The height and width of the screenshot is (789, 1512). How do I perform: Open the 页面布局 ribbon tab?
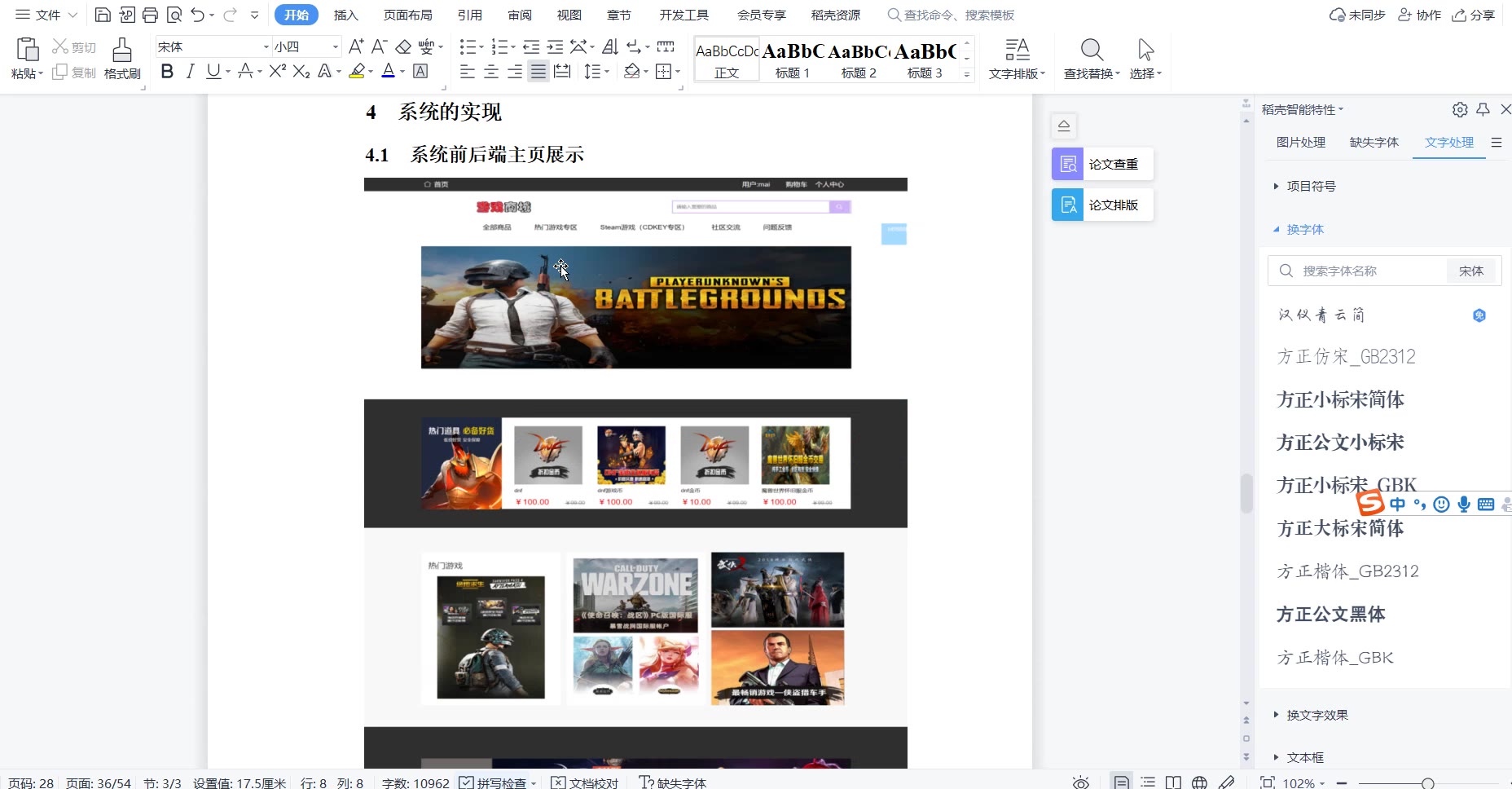pyautogui.click(x=408, y=15)
